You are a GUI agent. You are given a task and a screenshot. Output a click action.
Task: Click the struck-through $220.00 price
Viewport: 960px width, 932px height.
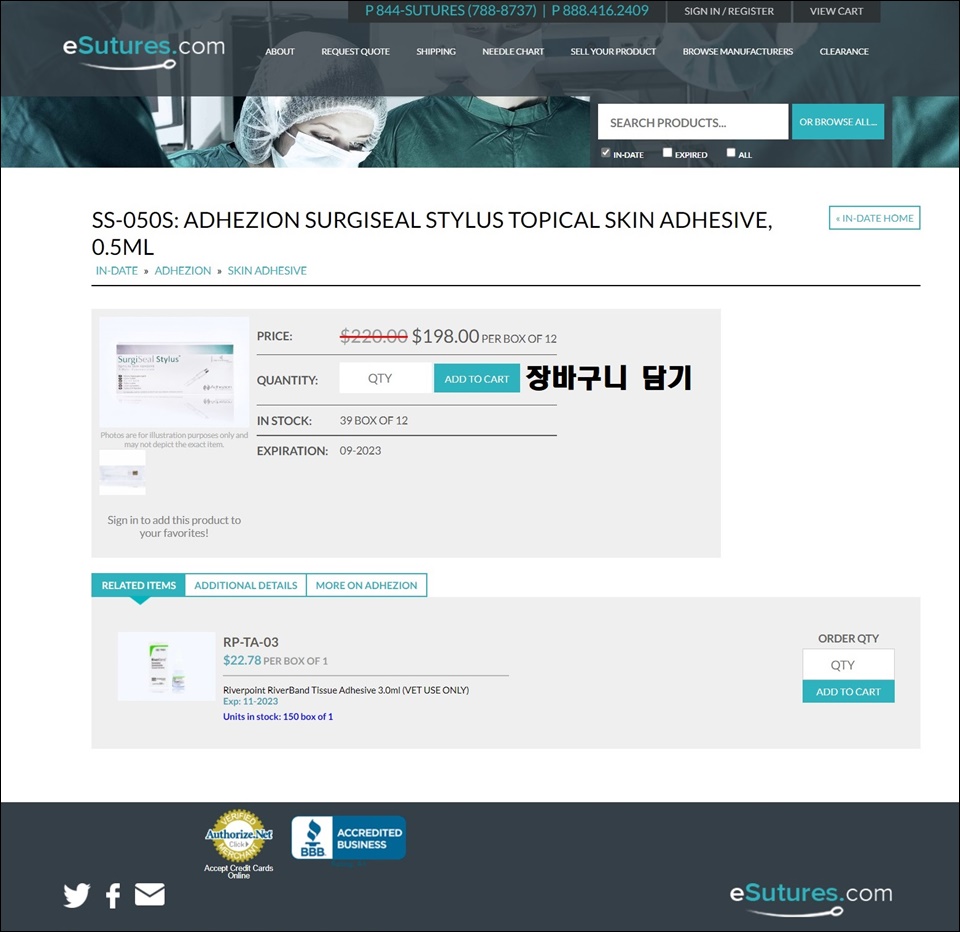[x=373, y=336]
